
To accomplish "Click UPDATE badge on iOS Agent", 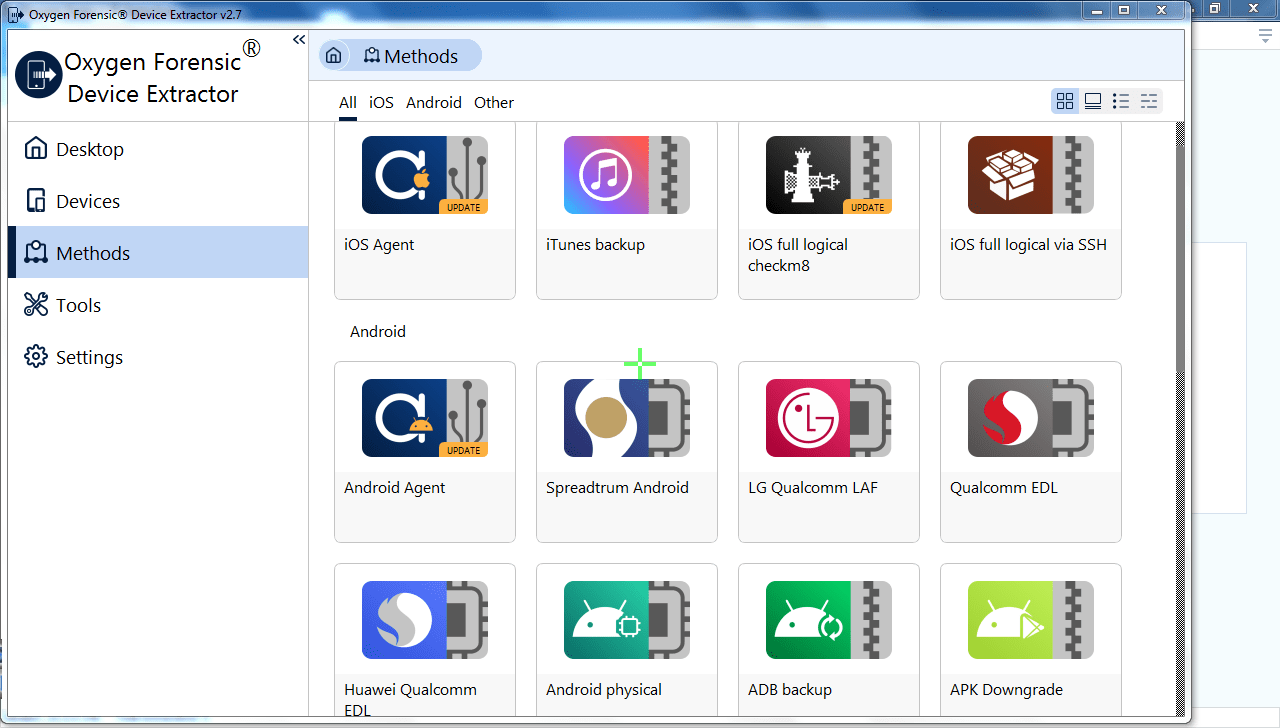I will pos(463,207).
